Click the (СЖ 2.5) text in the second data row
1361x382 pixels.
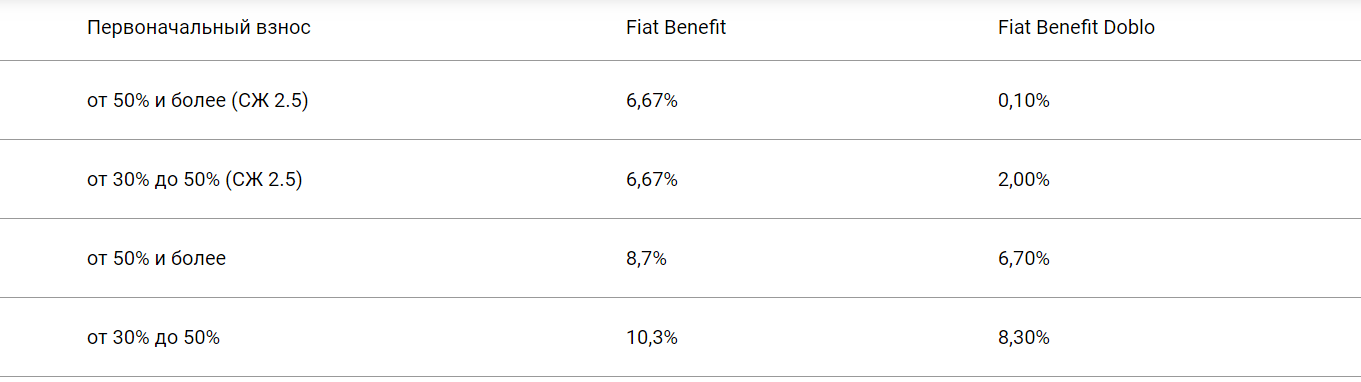click(x=264, y=180)
